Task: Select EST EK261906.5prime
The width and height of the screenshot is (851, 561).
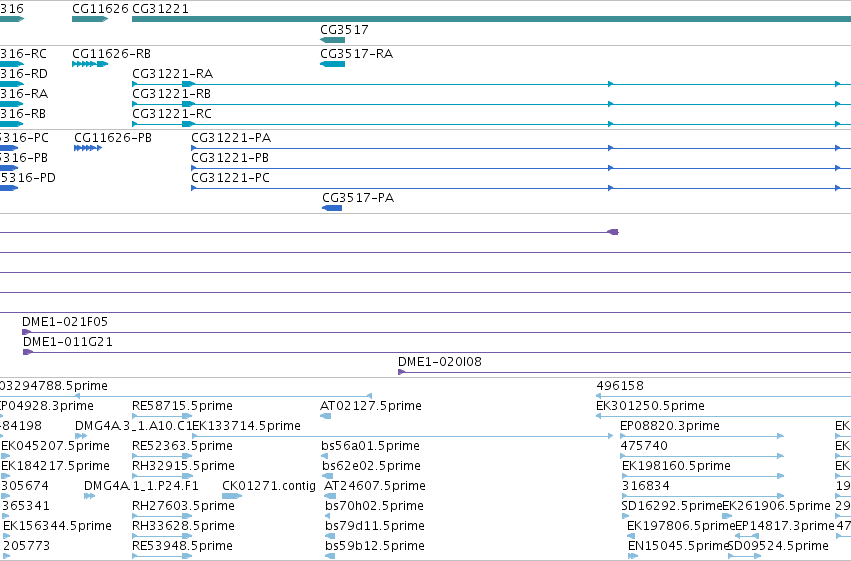Action: click(x=776, y=506)
